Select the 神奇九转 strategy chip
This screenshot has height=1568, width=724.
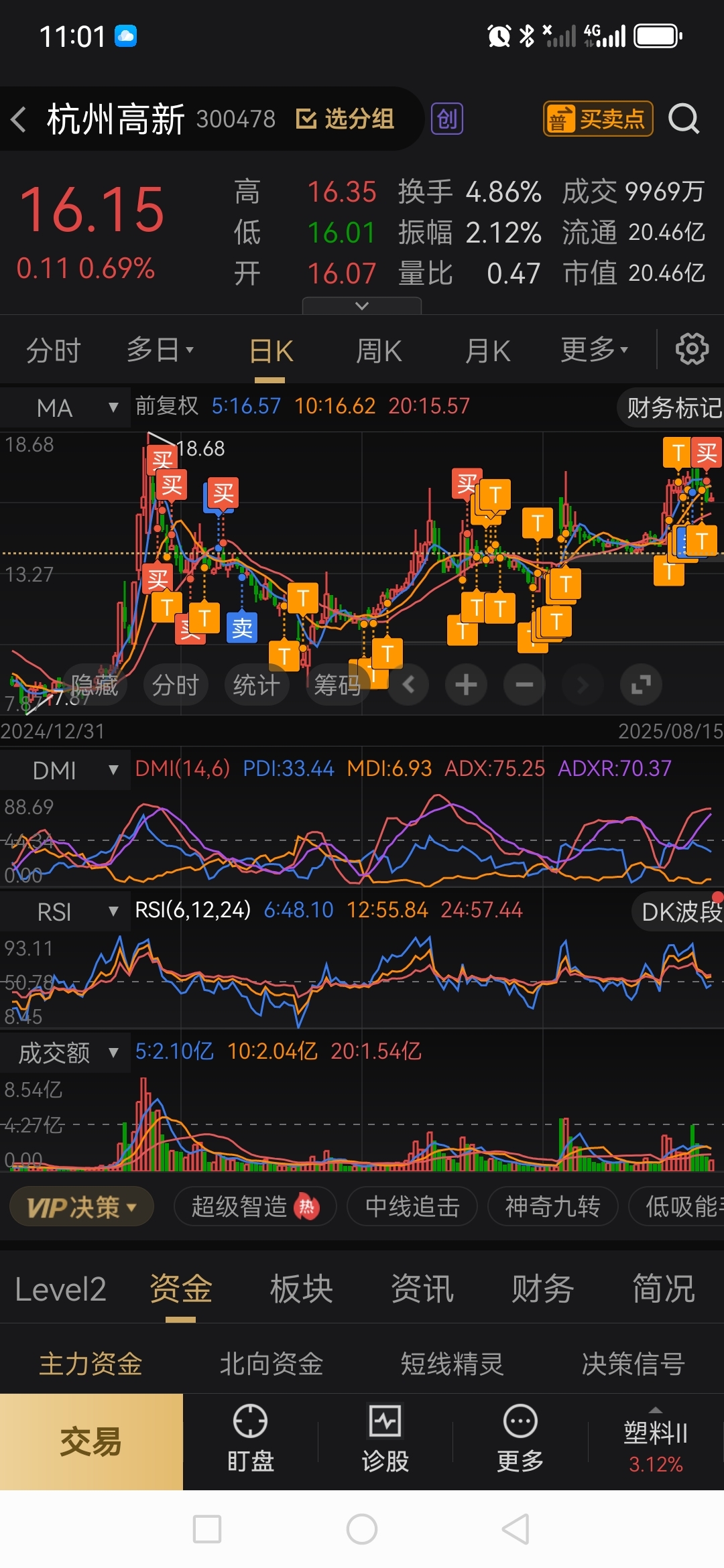pos(552,1207)
